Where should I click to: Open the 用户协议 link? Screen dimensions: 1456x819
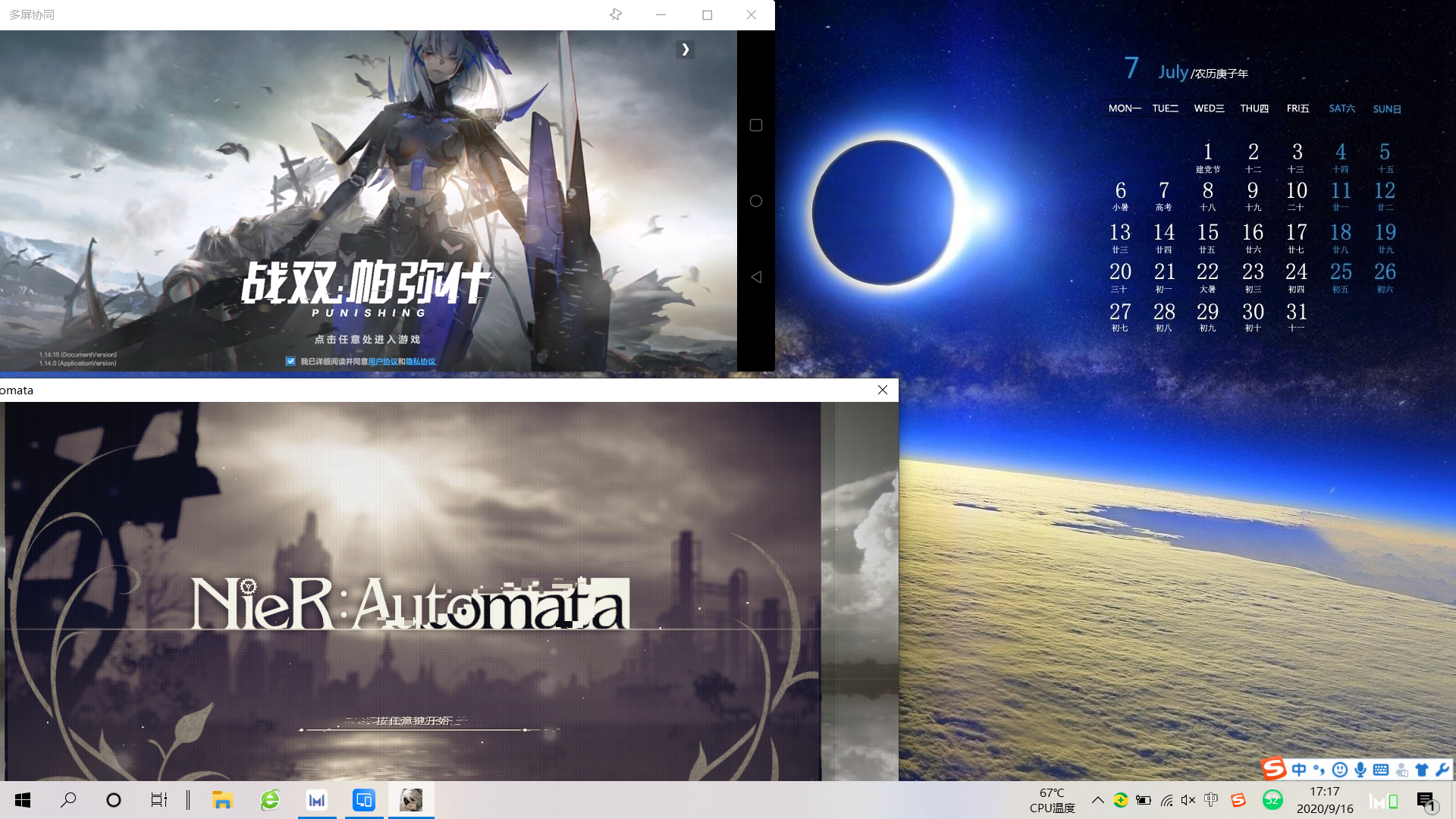point(383,362)
